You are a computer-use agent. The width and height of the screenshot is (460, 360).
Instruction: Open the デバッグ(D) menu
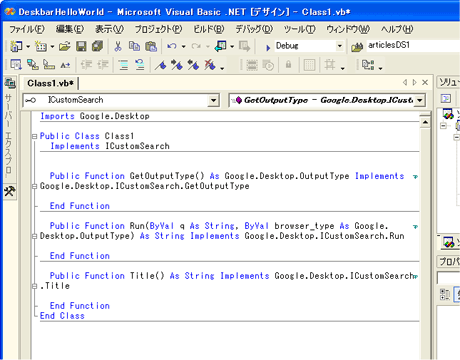coord(254,29)
